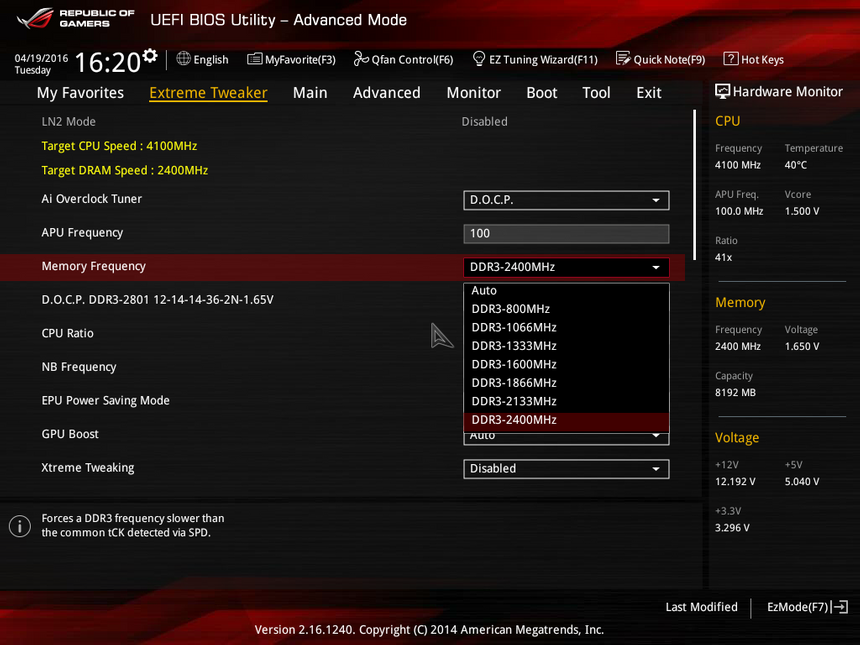Click the APU Frequency input field
This screenshot has width=860, height=645.
pos(566,233)
